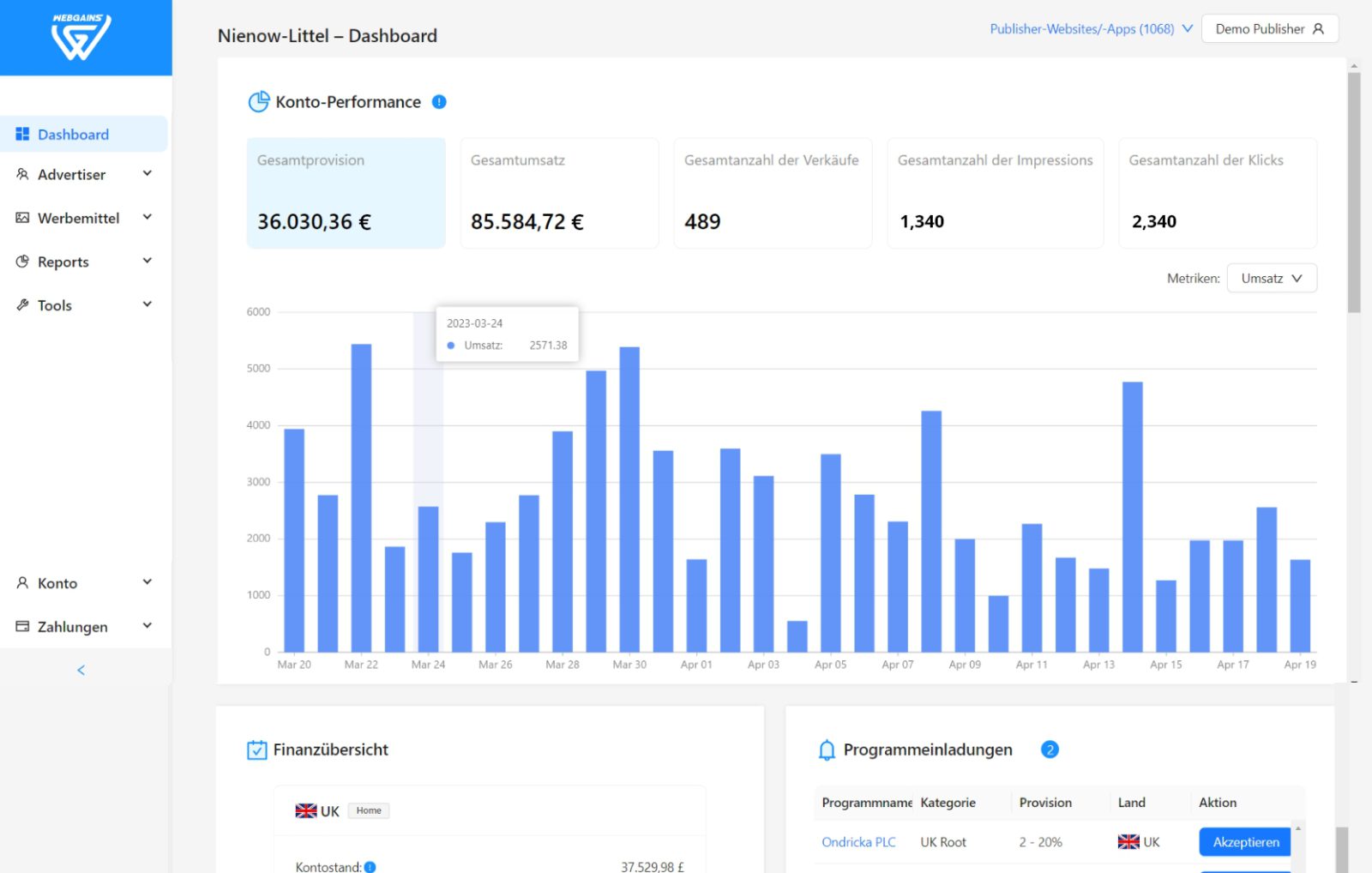Click the info icon next to Kontostand
The image size is (1372, 873).
pyautogui.click(x=370, y=866)
